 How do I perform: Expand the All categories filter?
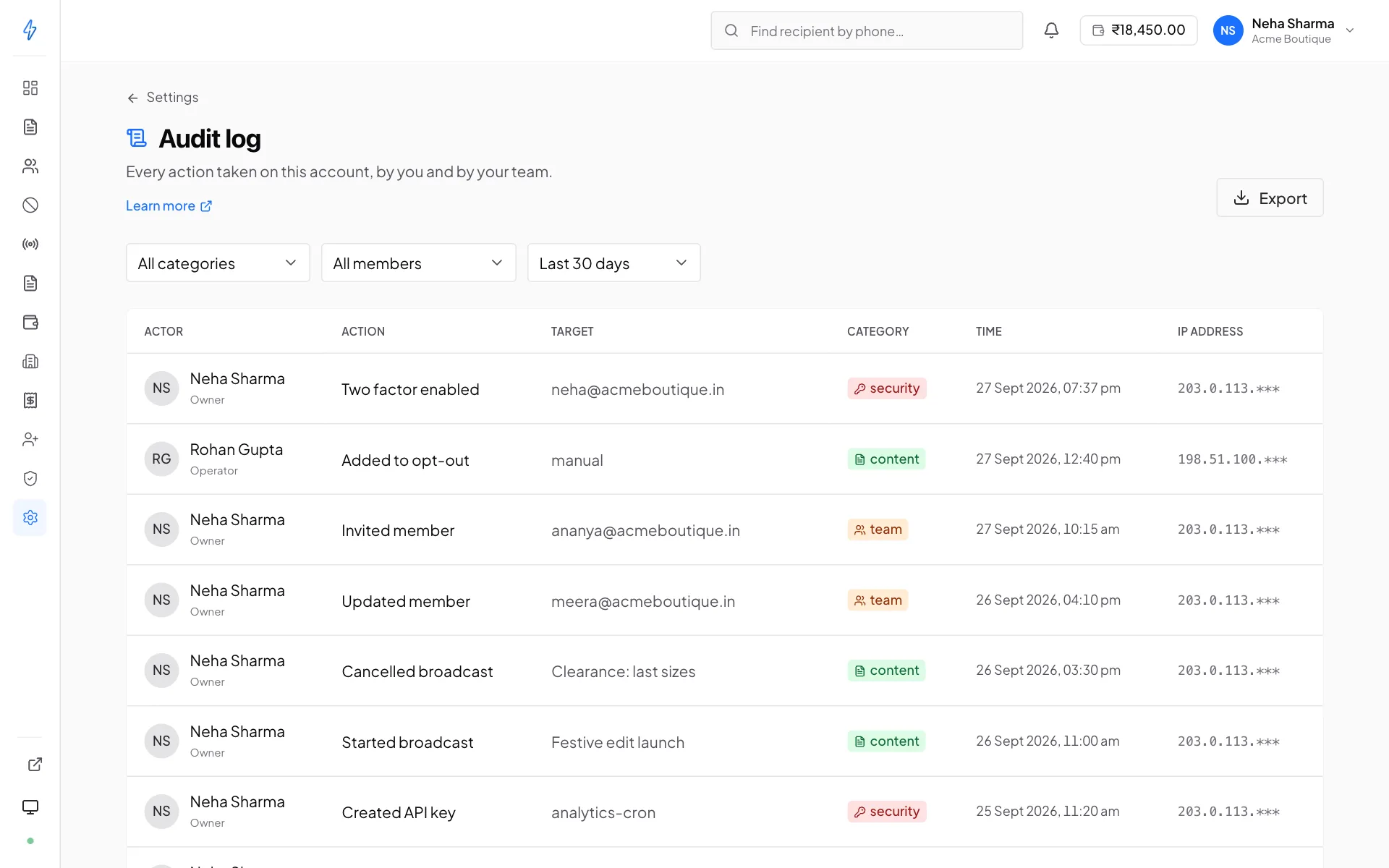(x=218, y=263)
